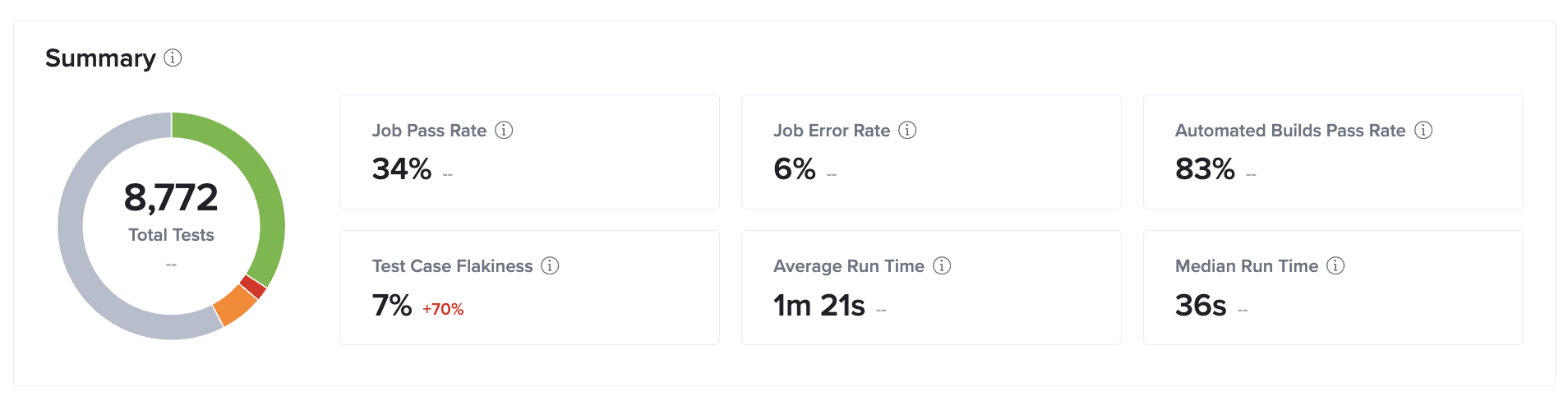Select the 6% Job Error Rate value
This screenshot has height=401, width=1568.
[794, 169]
